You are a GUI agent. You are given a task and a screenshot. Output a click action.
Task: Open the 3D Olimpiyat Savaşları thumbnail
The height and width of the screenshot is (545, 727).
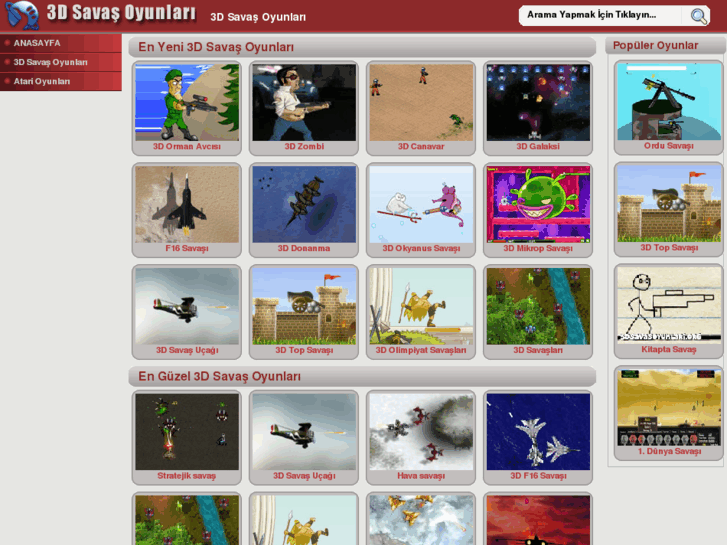[421, 306]
